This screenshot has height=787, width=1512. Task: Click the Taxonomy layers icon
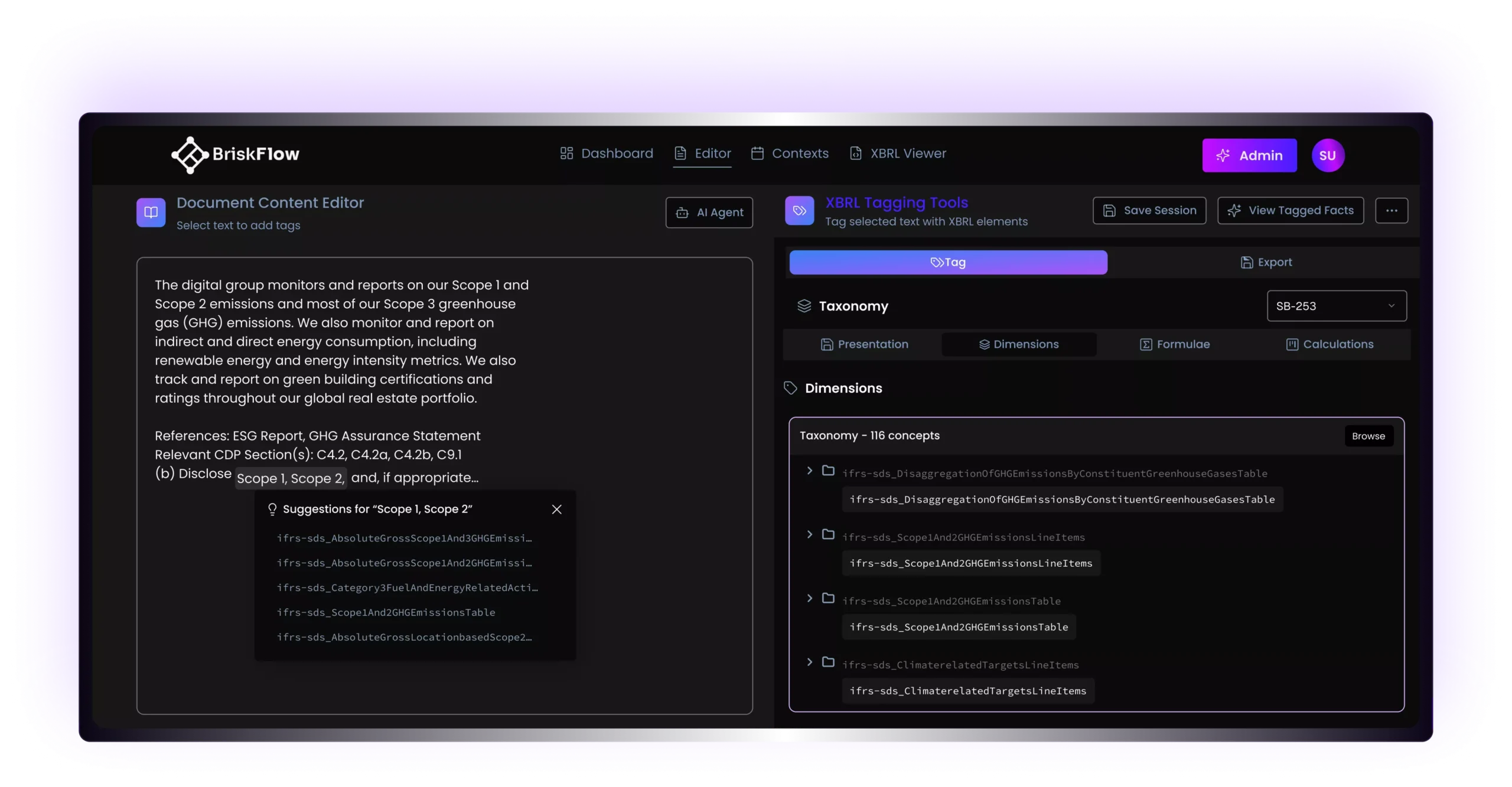(804, 306)
